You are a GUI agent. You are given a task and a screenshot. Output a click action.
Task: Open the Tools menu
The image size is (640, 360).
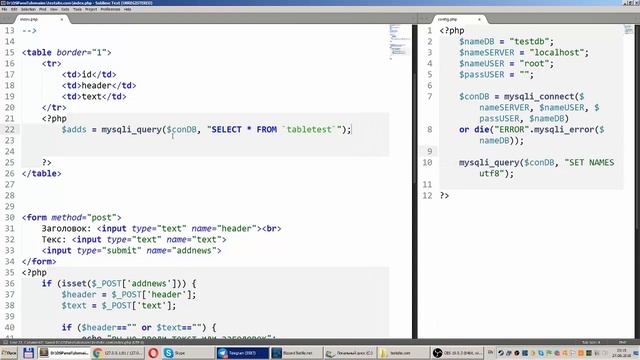78,9
